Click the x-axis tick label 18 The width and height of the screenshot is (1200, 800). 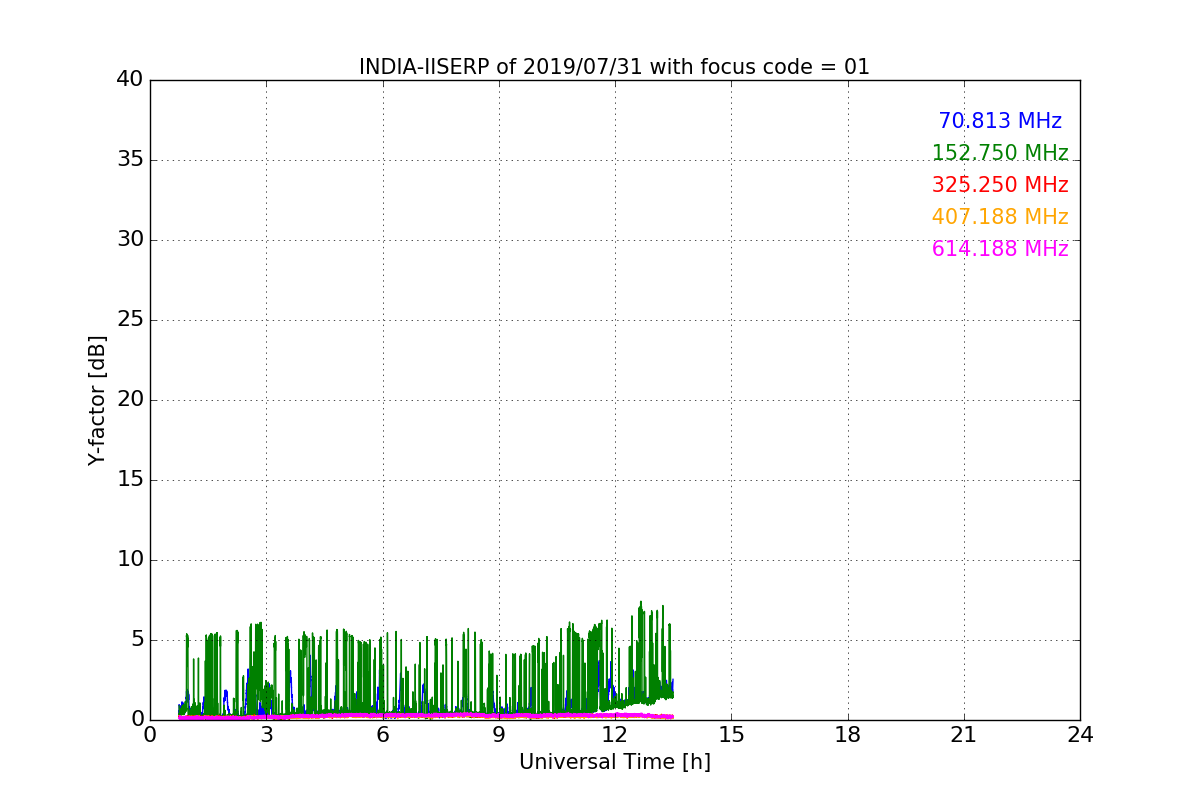(848, 735)
